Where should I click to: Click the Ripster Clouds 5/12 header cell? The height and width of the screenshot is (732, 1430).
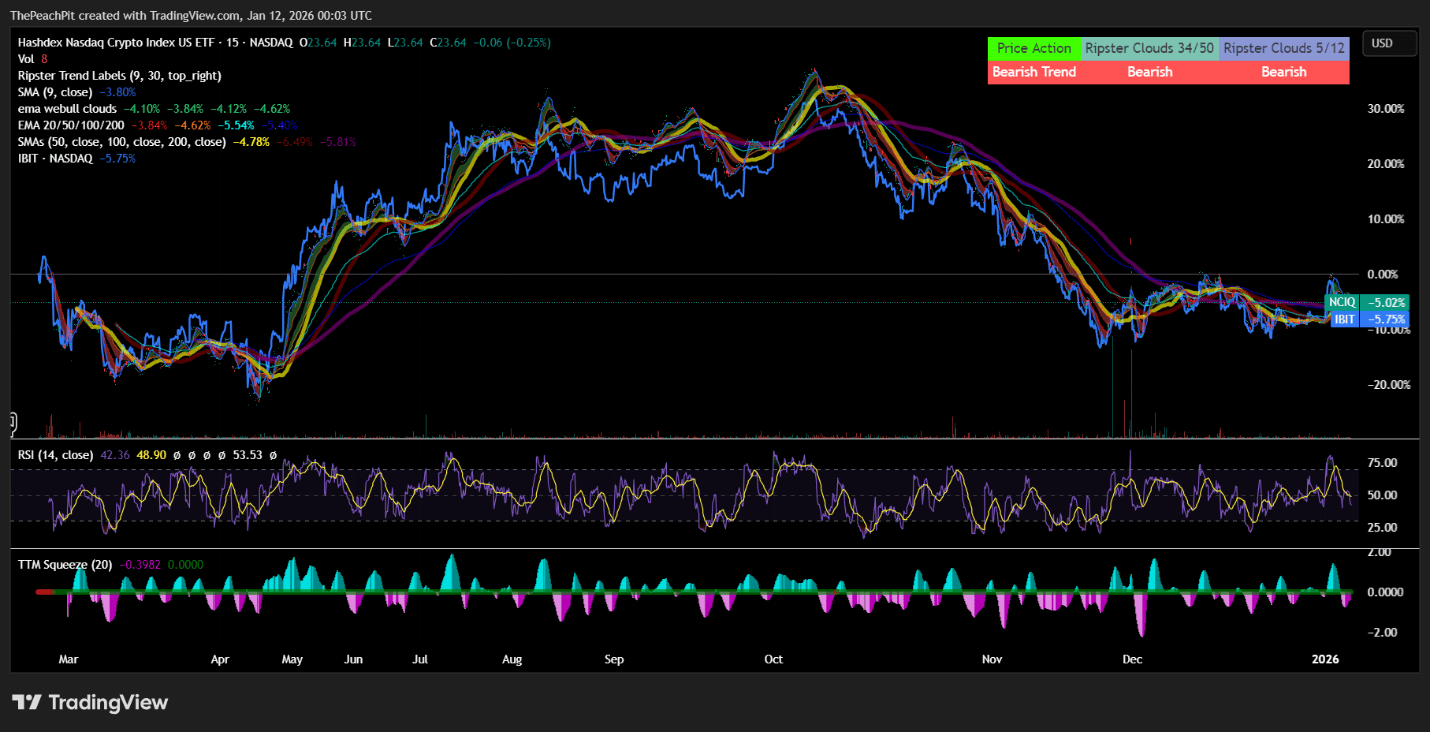click(1283, 47)
